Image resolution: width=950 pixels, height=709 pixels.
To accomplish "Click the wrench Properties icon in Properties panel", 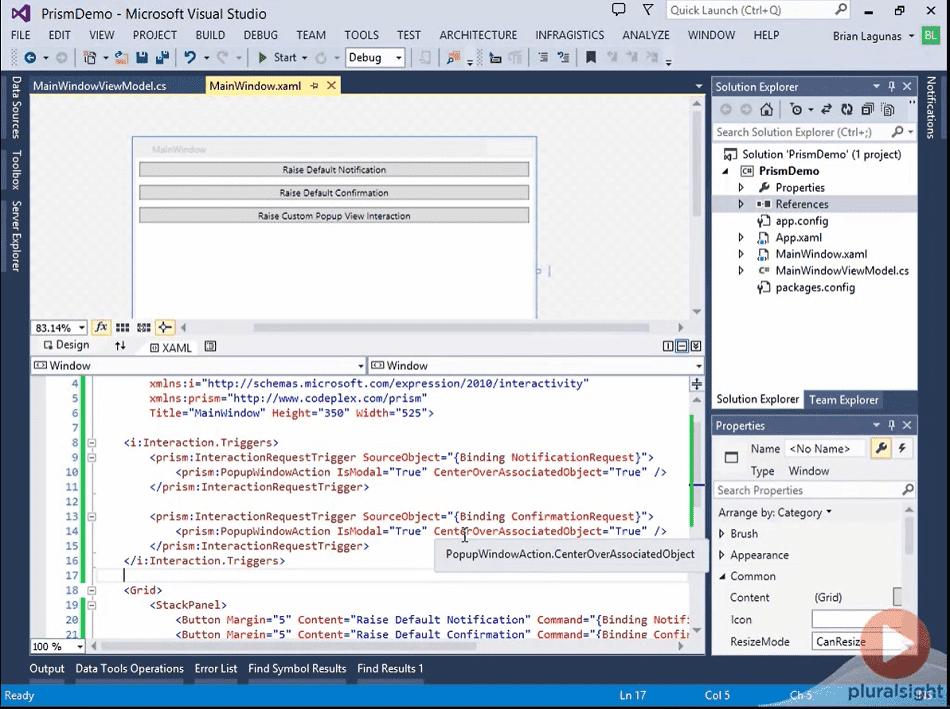I will click(881, 448).
